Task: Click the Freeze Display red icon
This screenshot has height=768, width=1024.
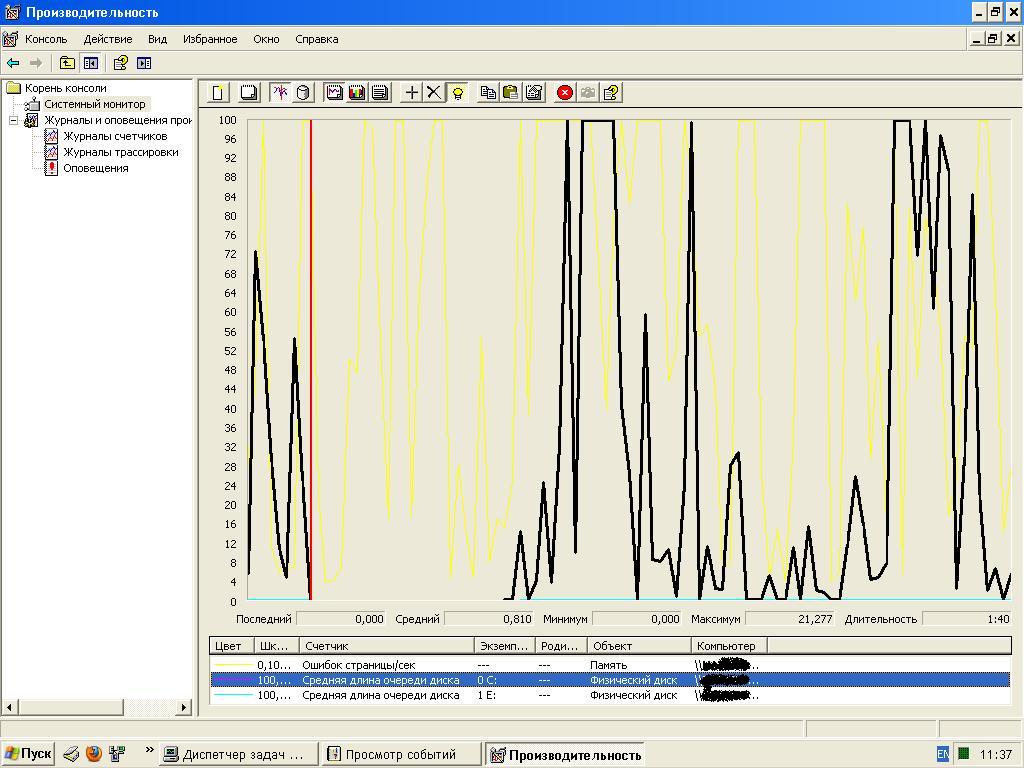Action: coord(565,93)
